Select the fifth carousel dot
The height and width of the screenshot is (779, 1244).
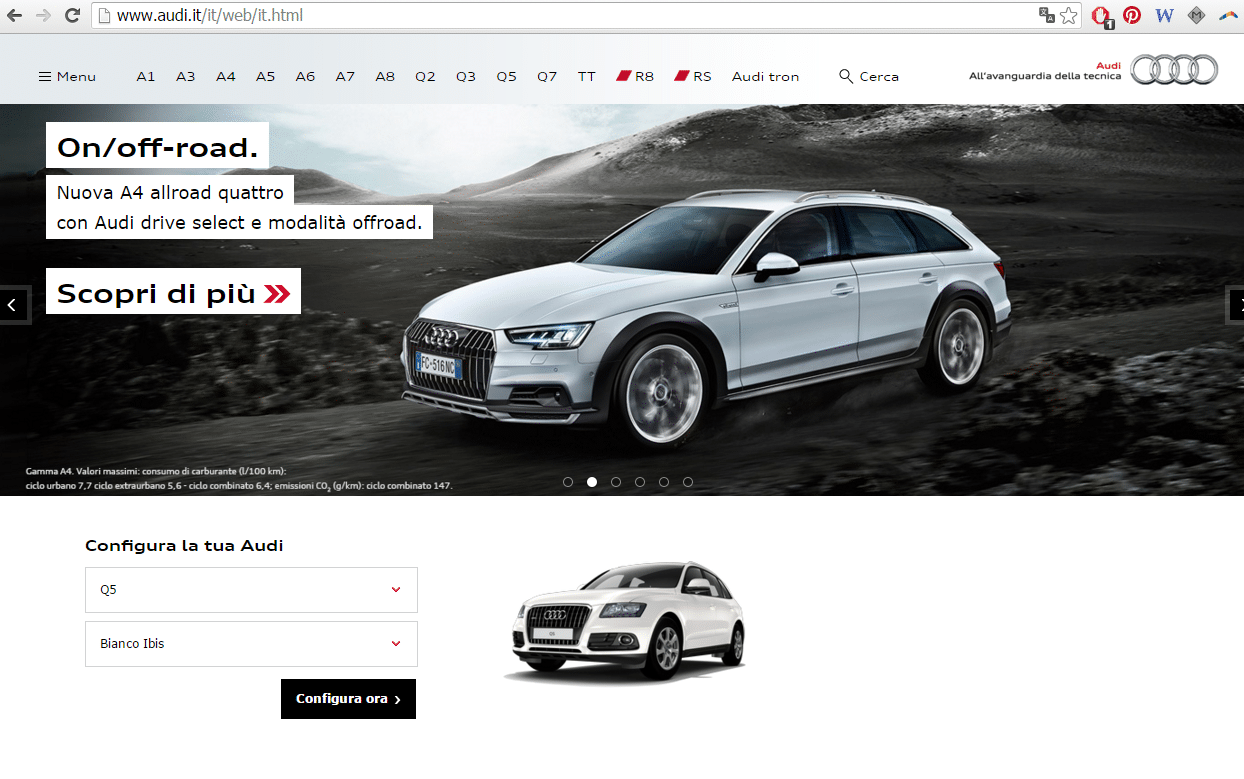(x=664, y=482)
